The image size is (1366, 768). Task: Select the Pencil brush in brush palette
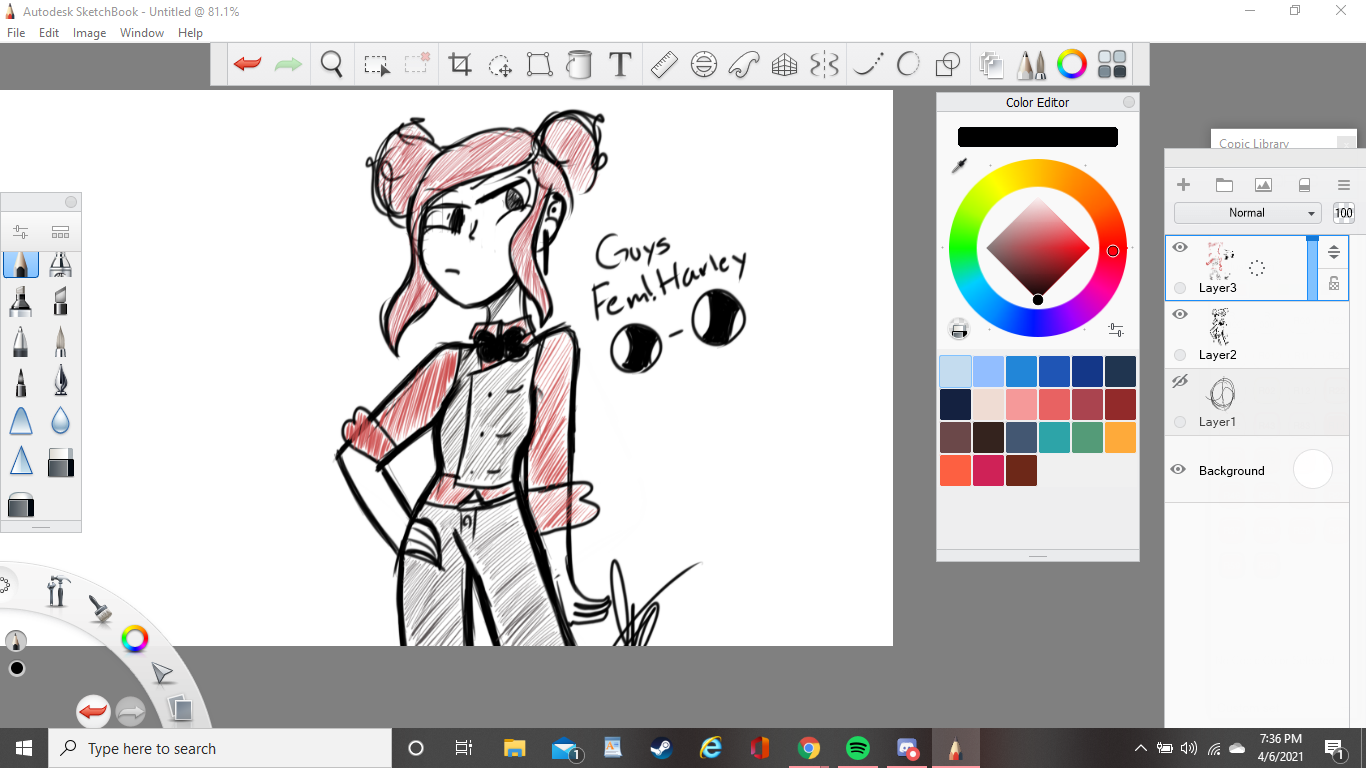(x=21, y=264)
